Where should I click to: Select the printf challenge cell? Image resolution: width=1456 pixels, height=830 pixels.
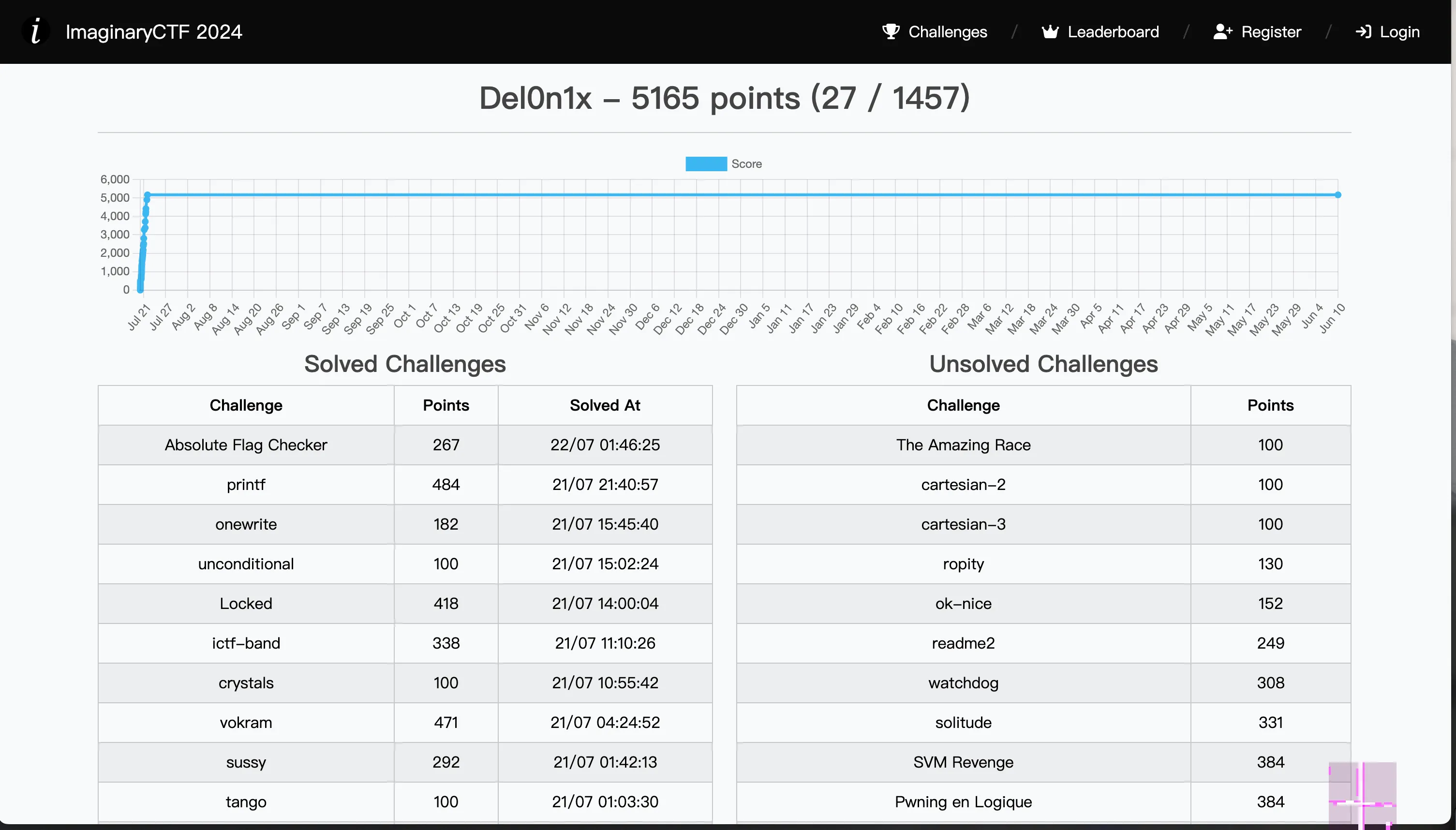(x=246, y=485)
